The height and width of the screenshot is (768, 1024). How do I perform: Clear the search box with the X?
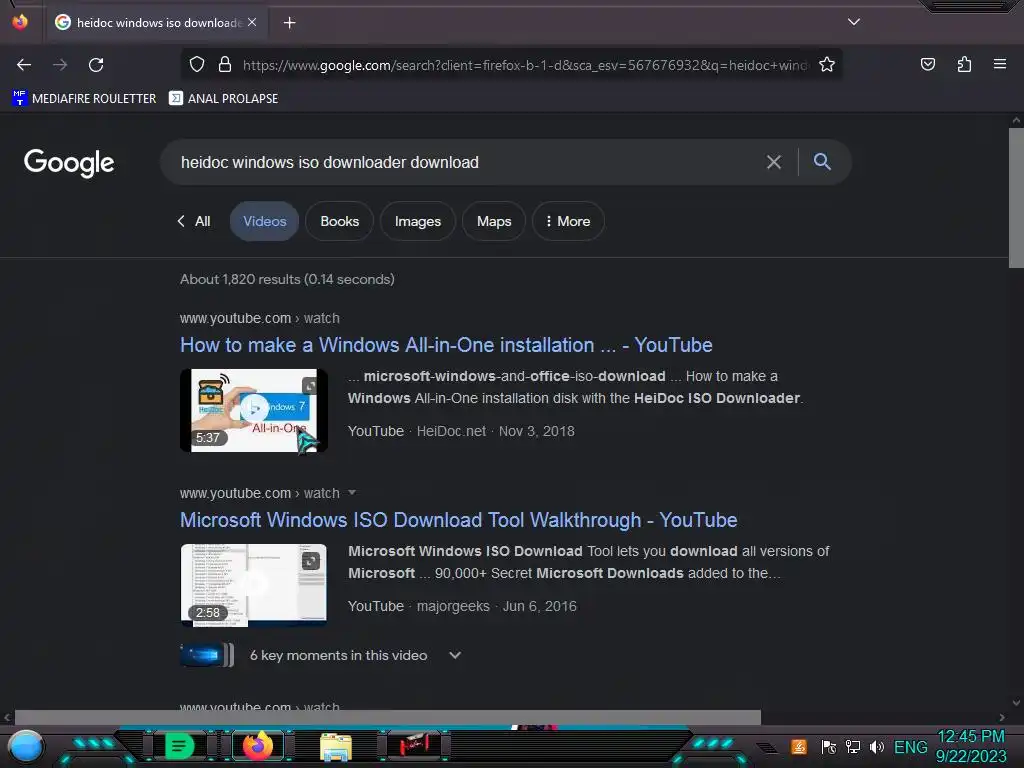tap(774, 162)
